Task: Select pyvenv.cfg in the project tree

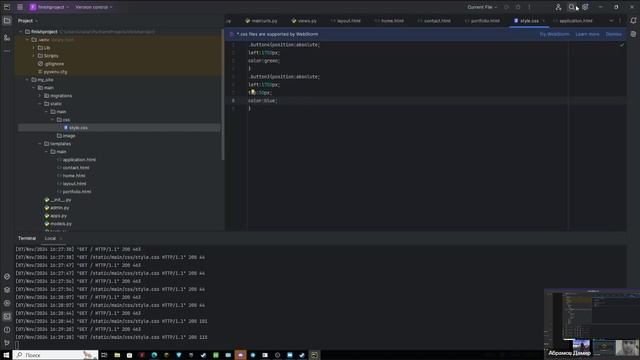Action: point(53,72)
